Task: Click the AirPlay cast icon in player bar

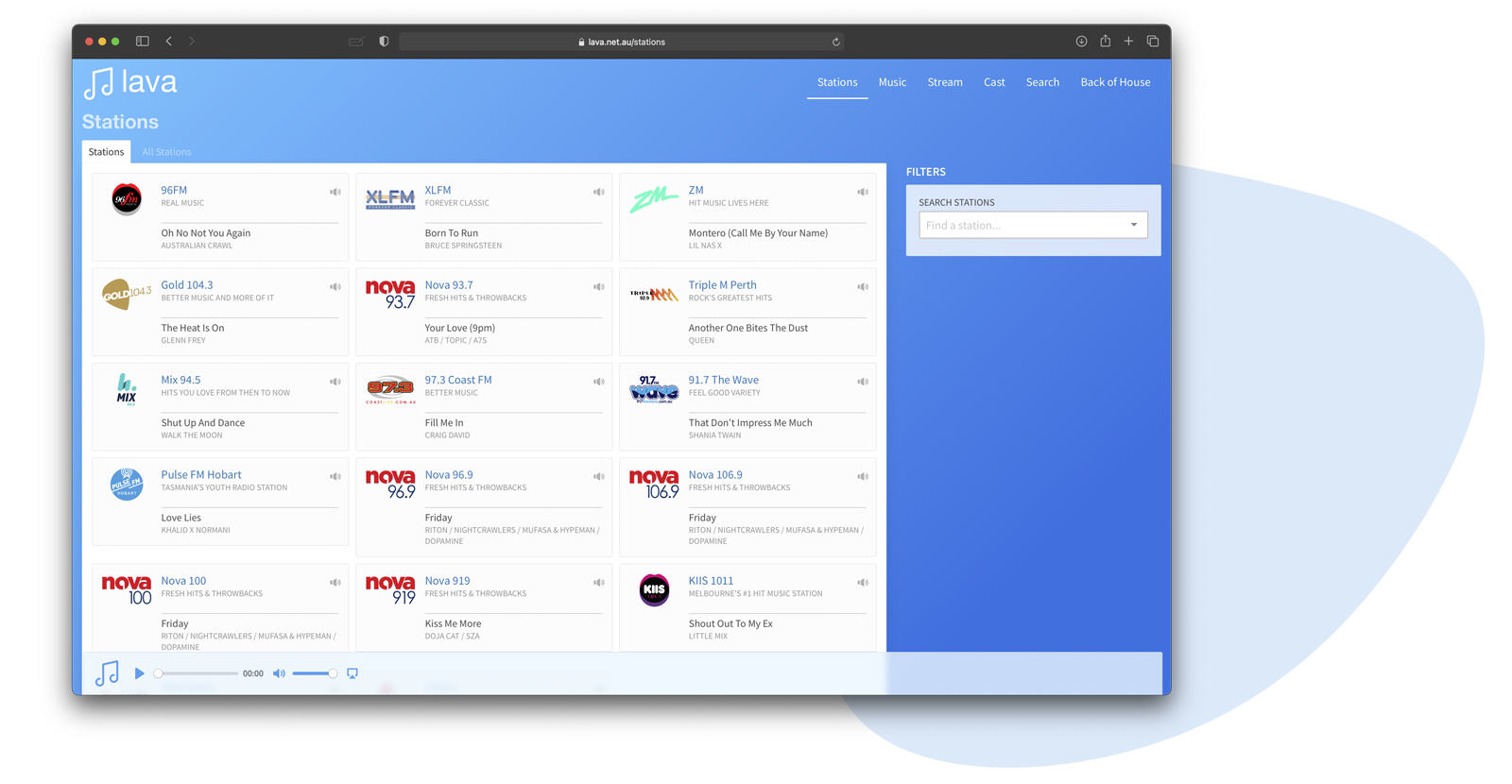Action: pyautogui.click(x=352, y=673)
